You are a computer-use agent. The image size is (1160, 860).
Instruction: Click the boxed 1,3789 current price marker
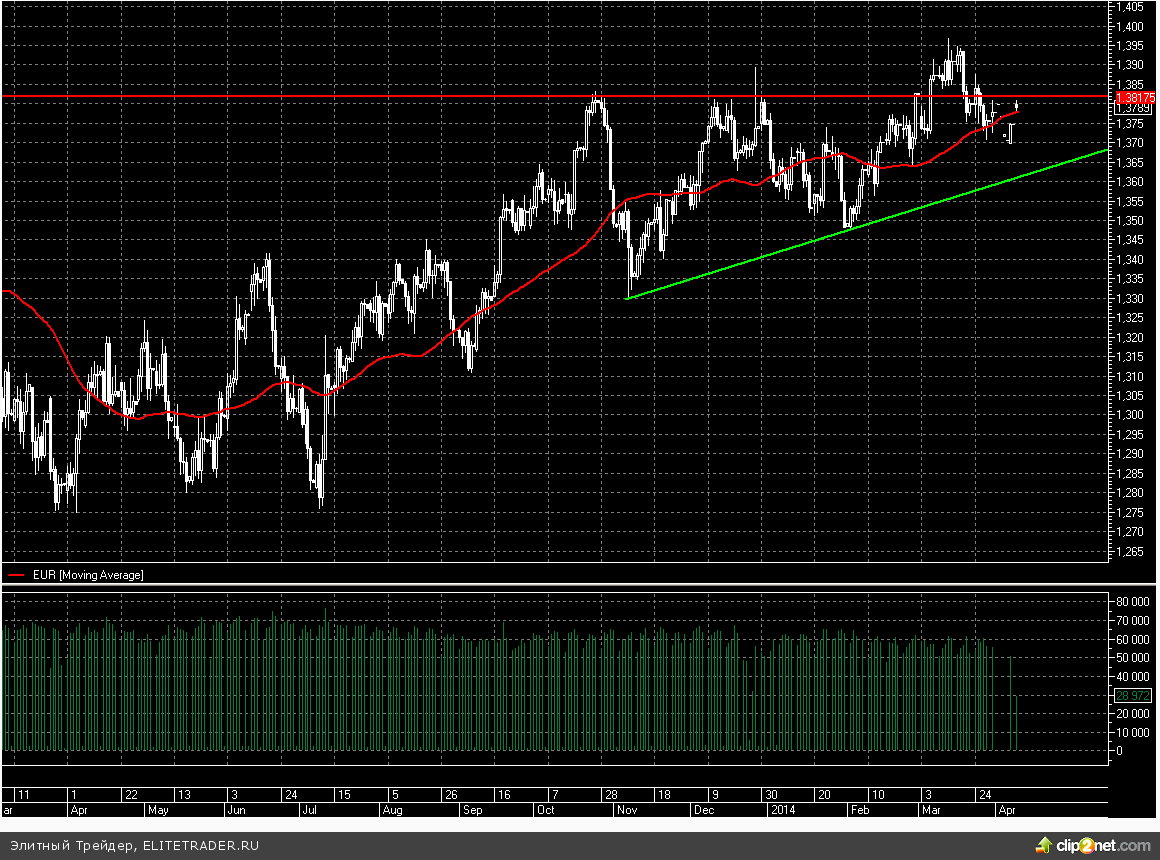point(1135,108)
